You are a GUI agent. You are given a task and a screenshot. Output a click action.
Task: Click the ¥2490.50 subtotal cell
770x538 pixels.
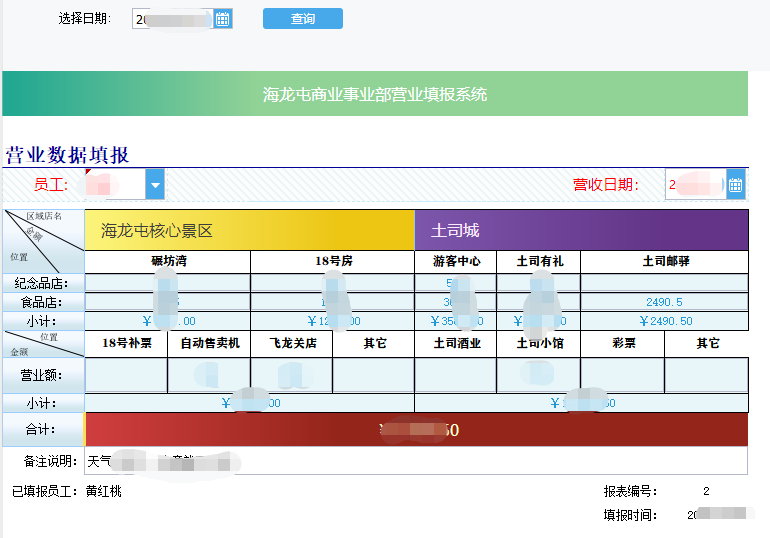tap(665, 321)
